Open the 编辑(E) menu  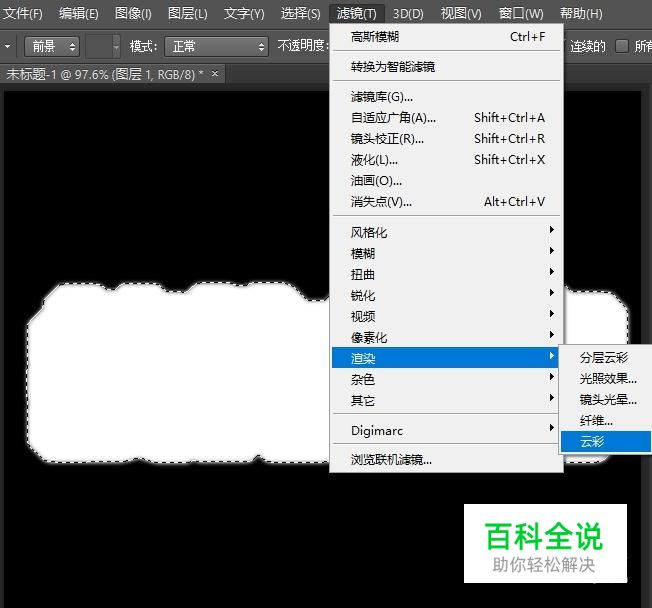[x=79, y=14]
